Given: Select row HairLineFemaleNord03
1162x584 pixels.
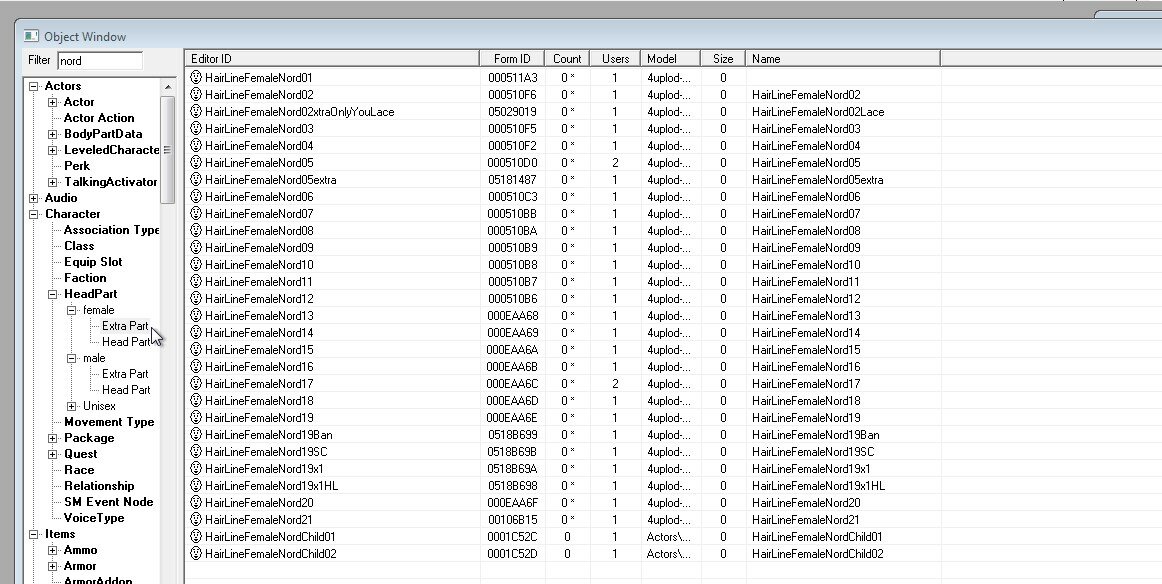Looking at the screenshot, I should [562, 129].
